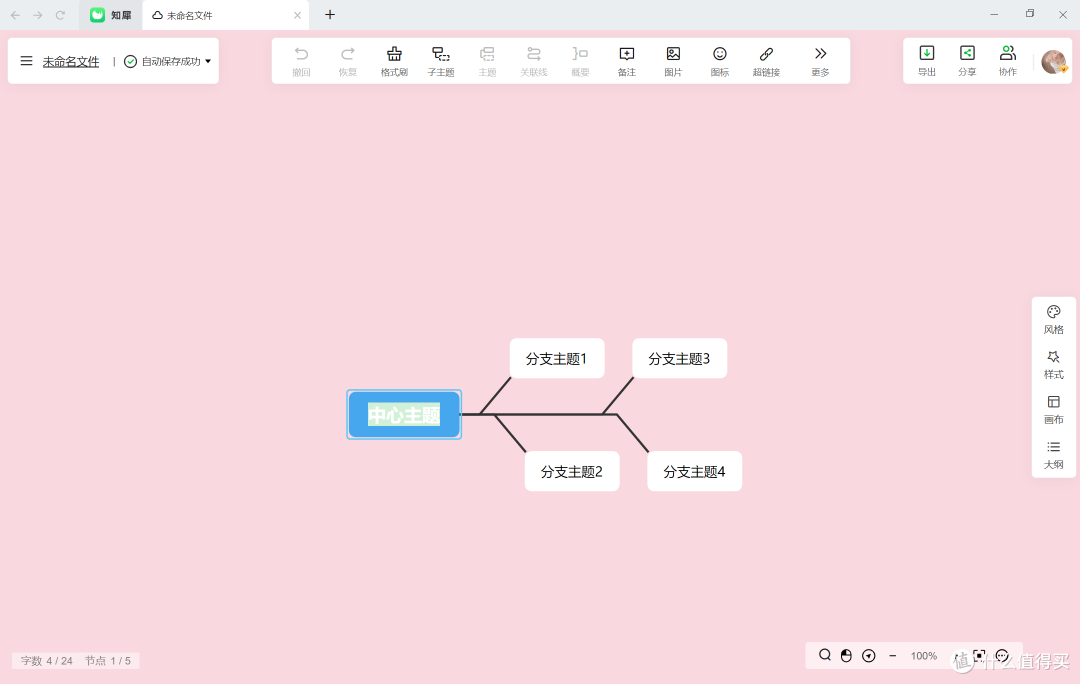Select the 格式刷 format painter

(x=394, y=61)
